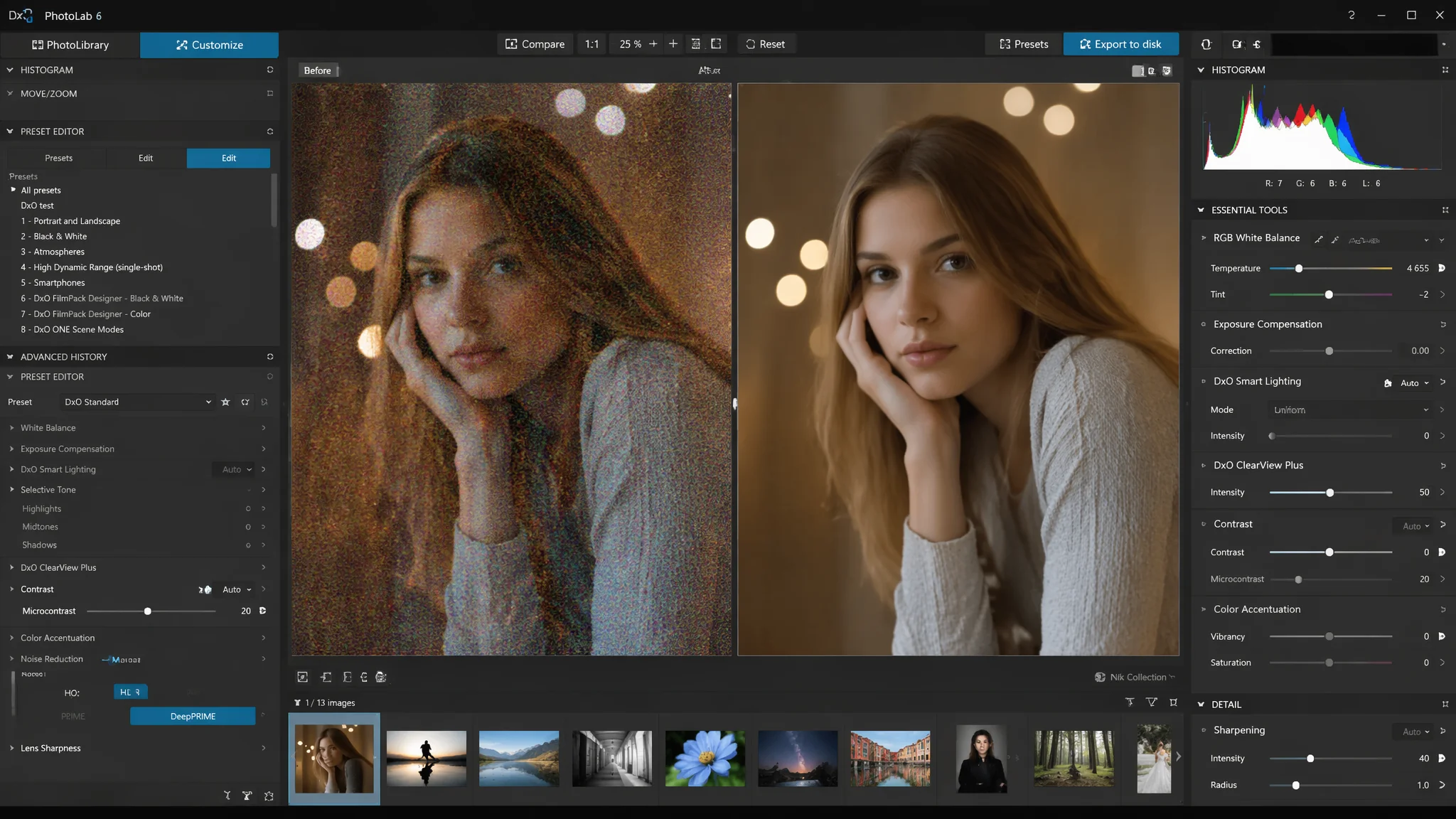Set the zoom to 1:1
The image size is (1456, 819).
pos(591,44)
